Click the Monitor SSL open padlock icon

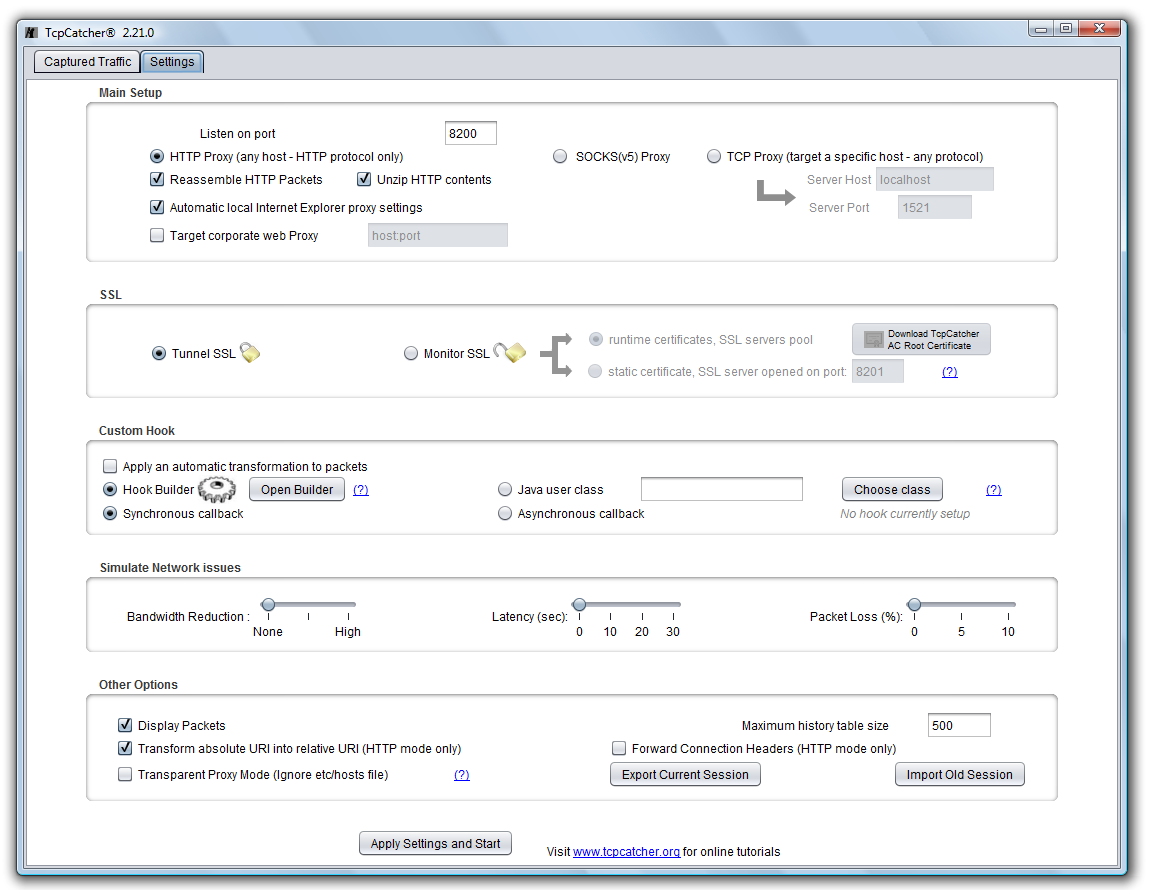pyautogui.click(x=511, y=352)
